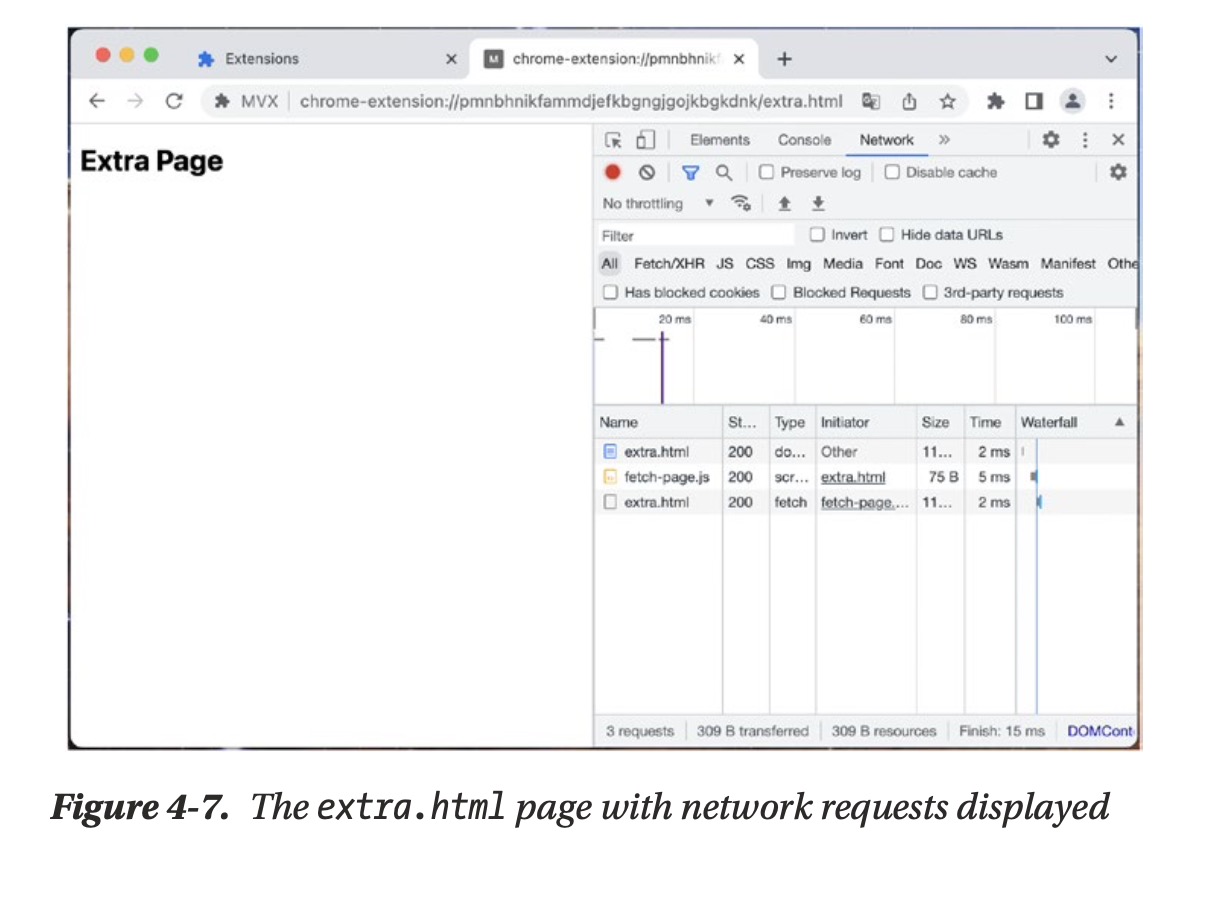Screen dimensions: 1206x902
Task: Open DevTools settings gear
Action: (1051, 140)
